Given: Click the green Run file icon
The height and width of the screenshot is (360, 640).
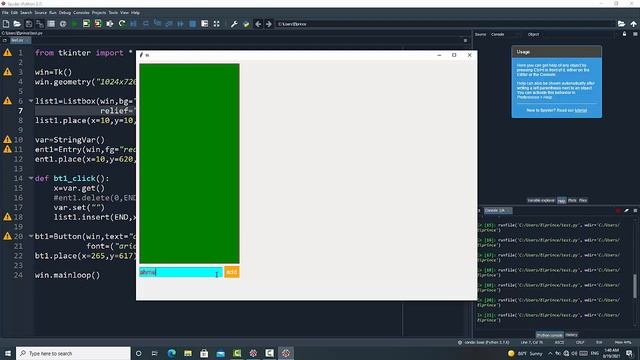Looking at the screenshot, I should 74,24.
